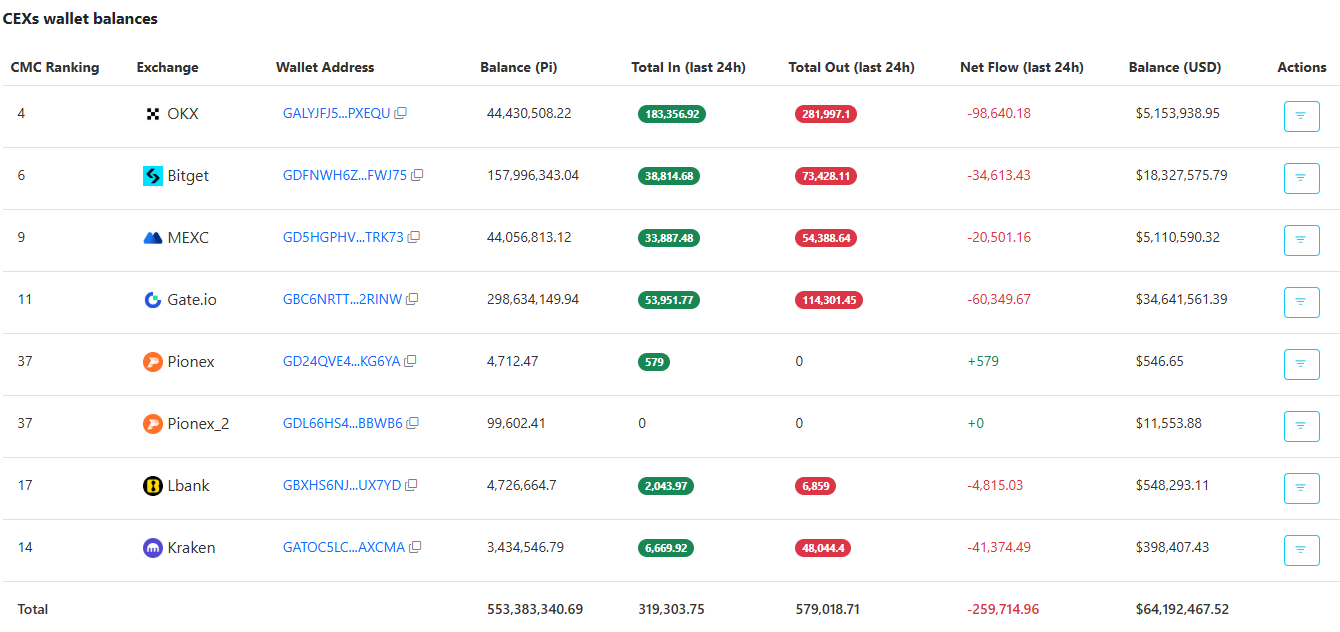Open the actions filter for Pionex row
Viewport: 1340px width, 632px height.
(1301, 364)
